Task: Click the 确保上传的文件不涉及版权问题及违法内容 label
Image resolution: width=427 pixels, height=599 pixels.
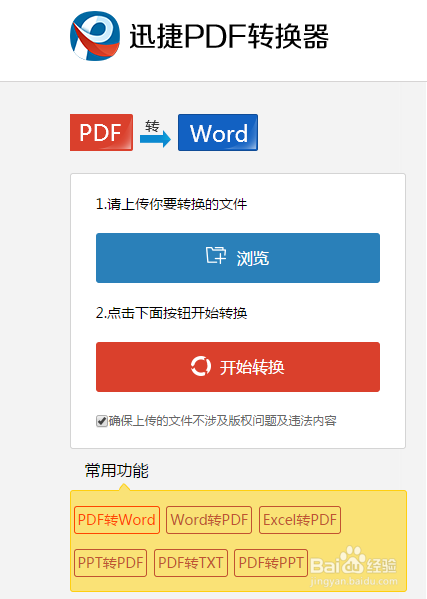Action: (x=222, y=421)
